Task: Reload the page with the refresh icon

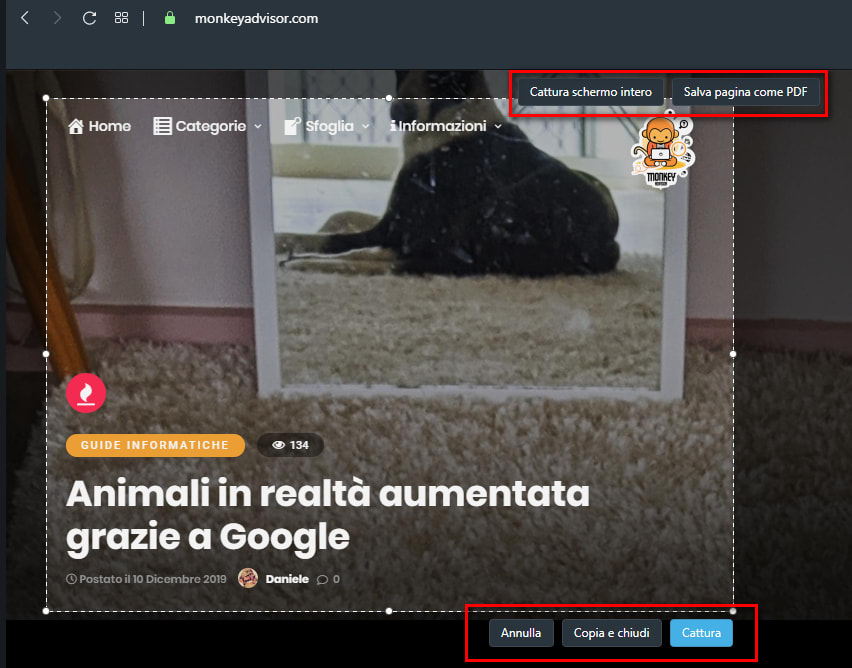Action: pos(89,18)
